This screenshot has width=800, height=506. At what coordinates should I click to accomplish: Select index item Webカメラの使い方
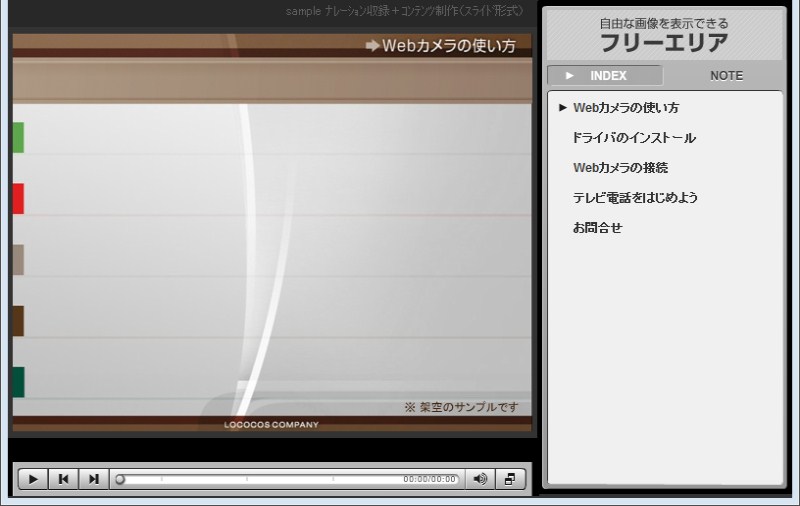[x=626, y=108]
